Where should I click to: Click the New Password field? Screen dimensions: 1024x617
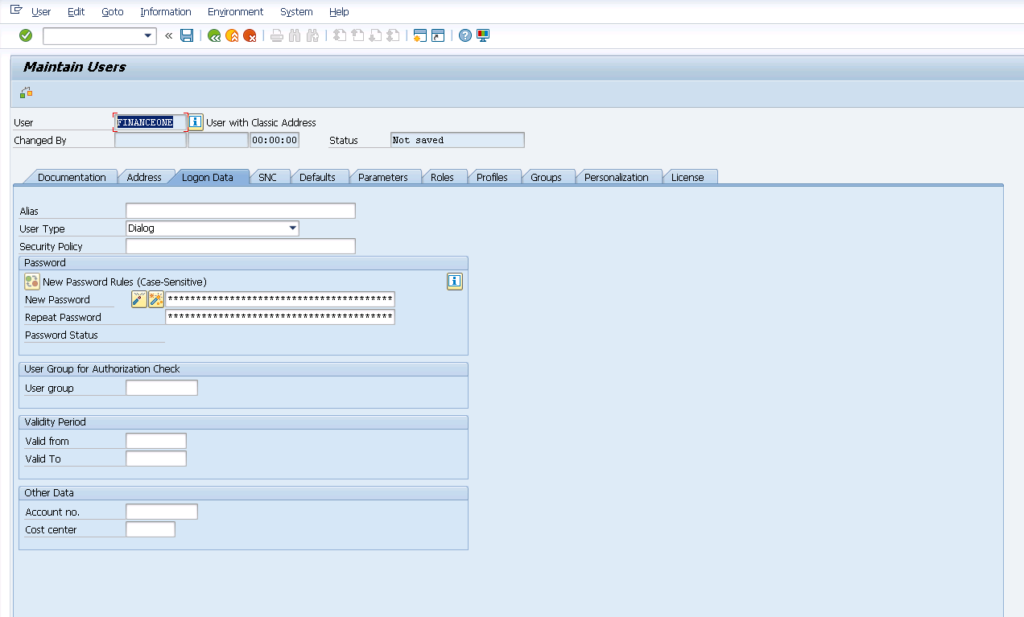[x=280, y=299]
